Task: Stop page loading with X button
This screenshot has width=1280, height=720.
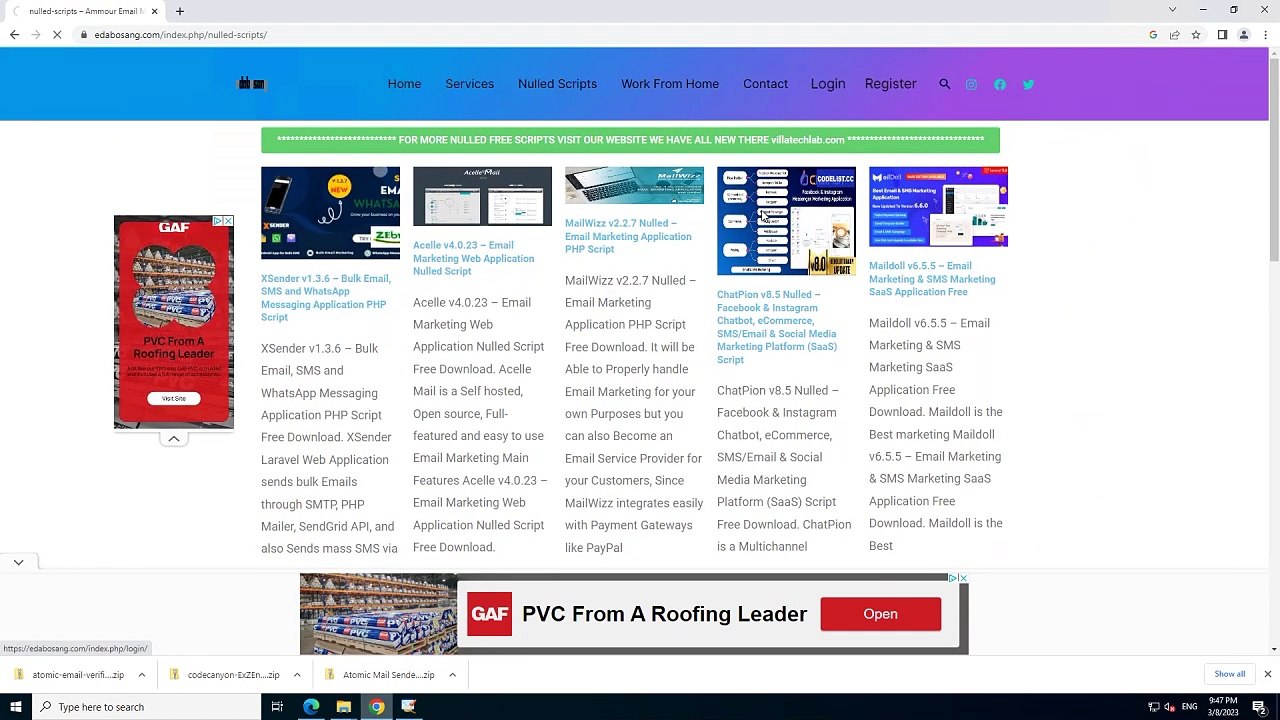Action: [x=57, y=35]
